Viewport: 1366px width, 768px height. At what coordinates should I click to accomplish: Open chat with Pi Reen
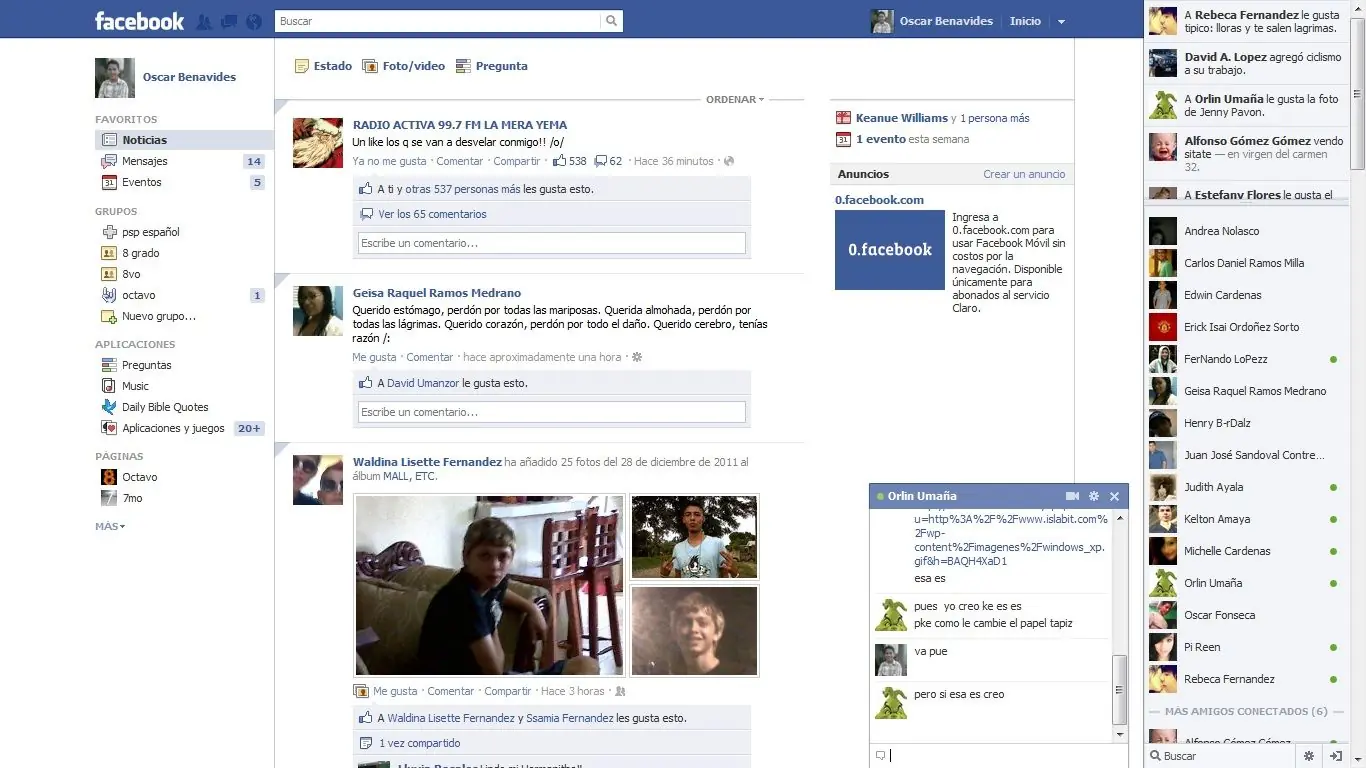click(x=1244, y=647)
